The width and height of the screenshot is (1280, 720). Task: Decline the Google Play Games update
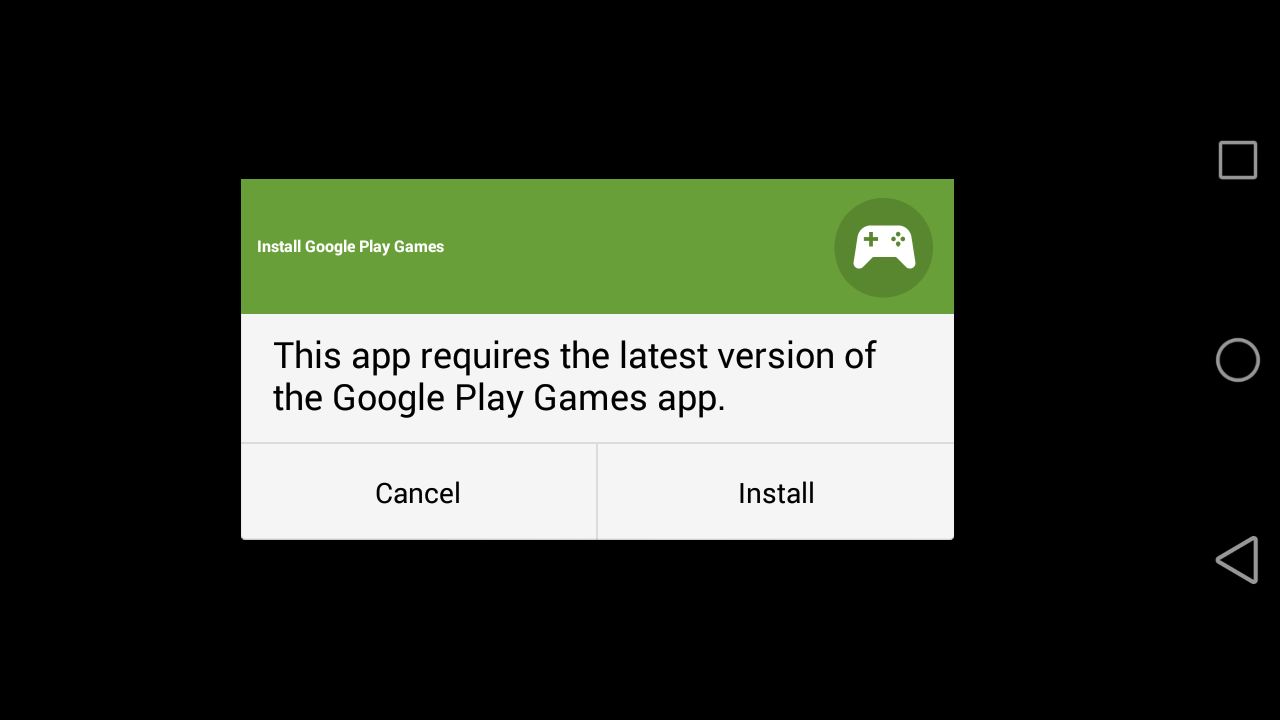[x=418, y=492]
